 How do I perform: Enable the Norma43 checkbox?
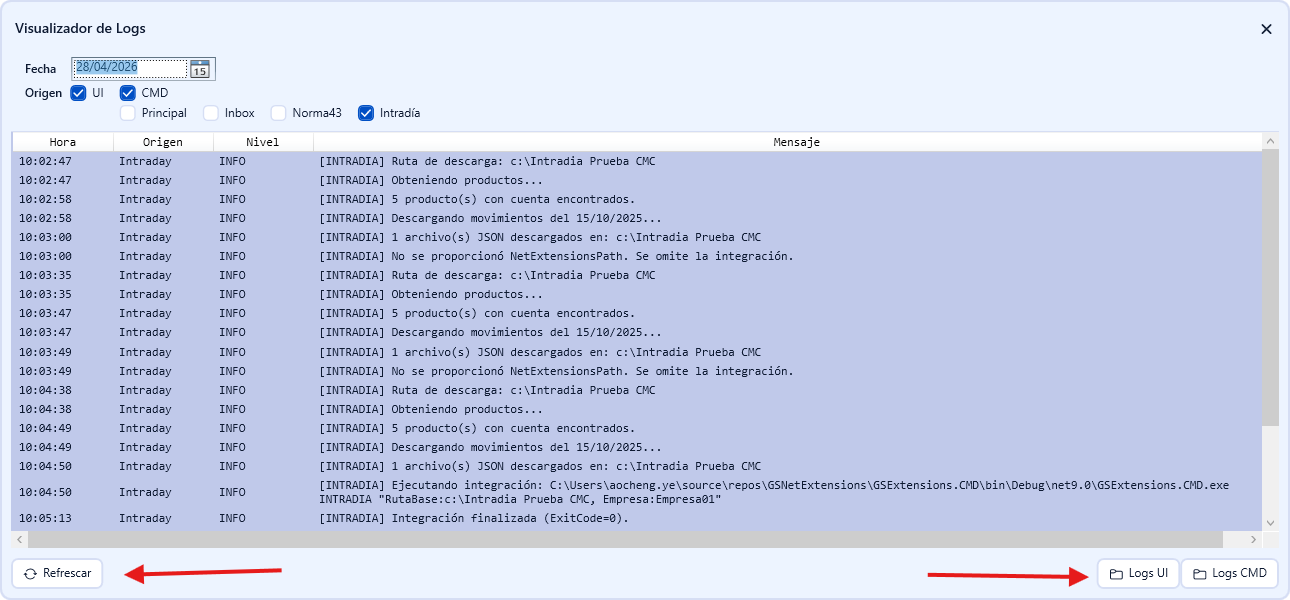279,113
